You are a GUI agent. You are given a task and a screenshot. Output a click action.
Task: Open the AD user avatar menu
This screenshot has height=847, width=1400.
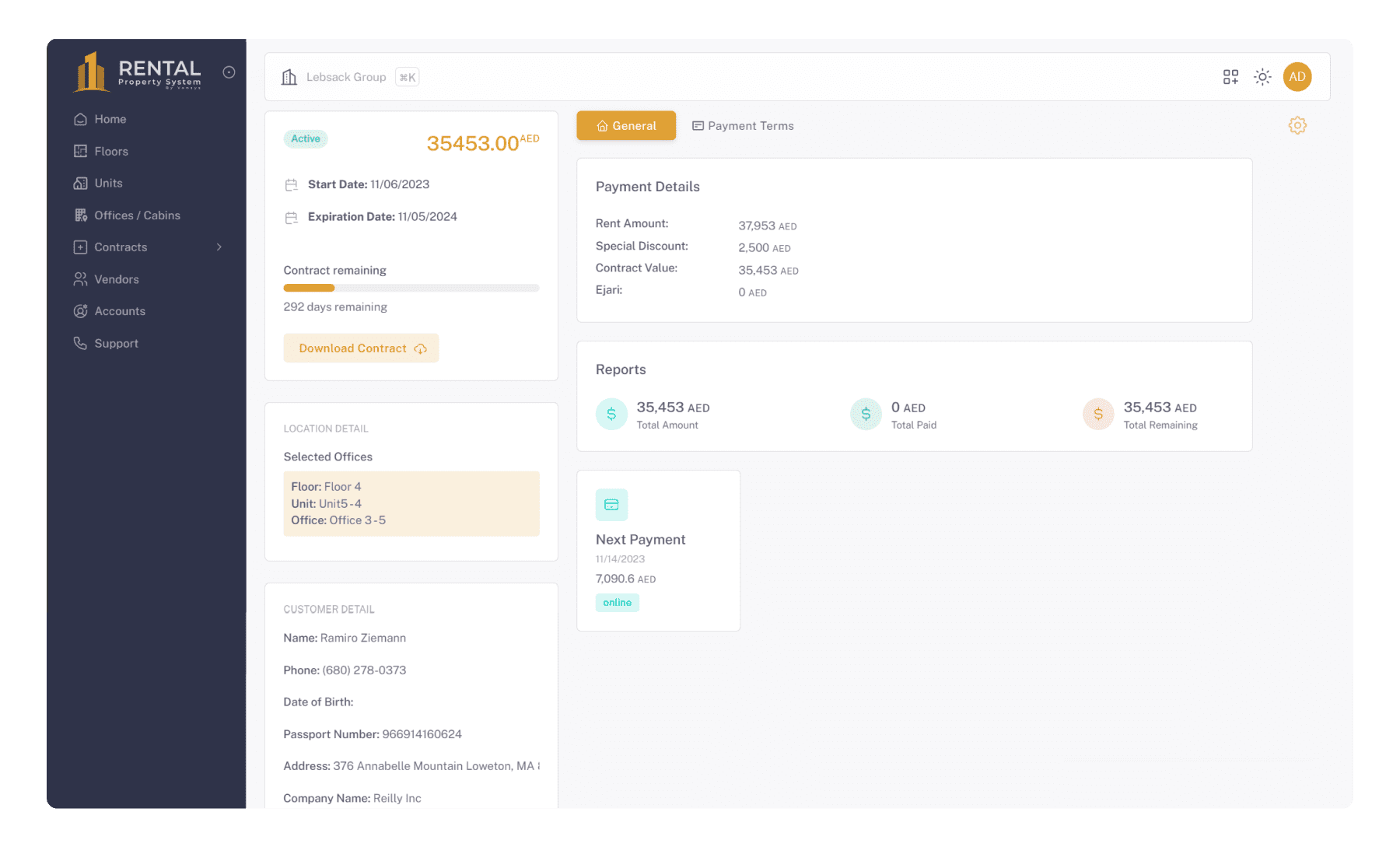click(1297, 77)
